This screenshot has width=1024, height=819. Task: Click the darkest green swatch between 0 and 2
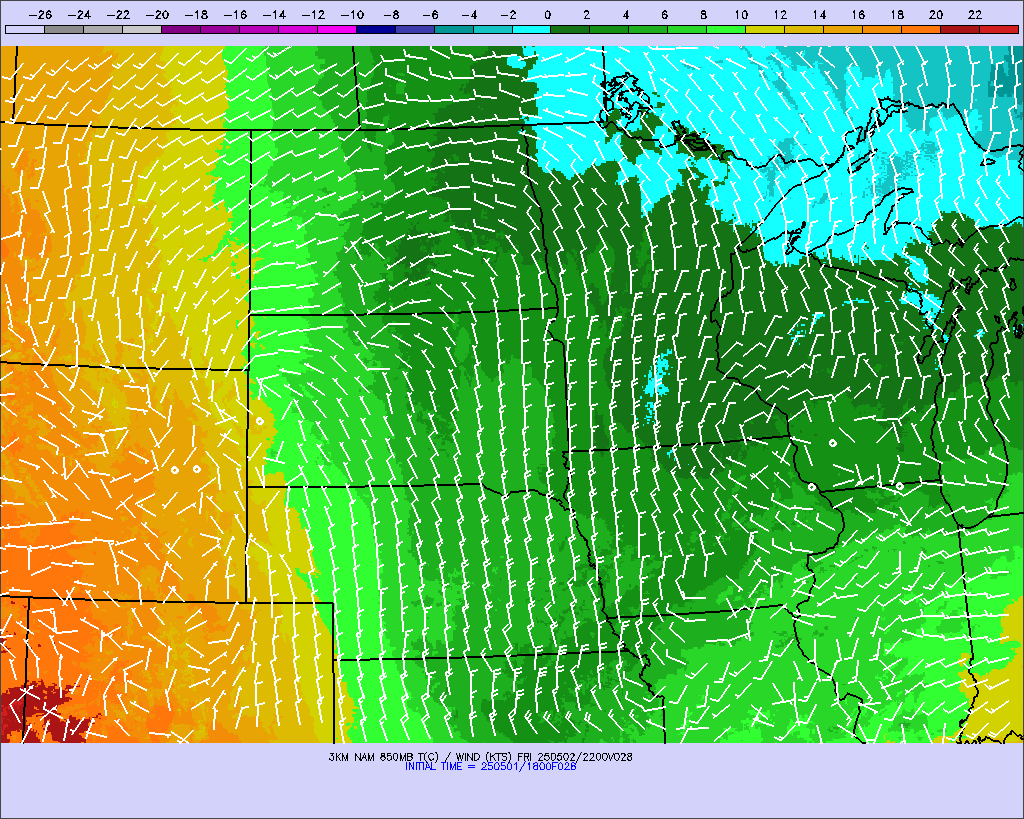tap(570, 29)
